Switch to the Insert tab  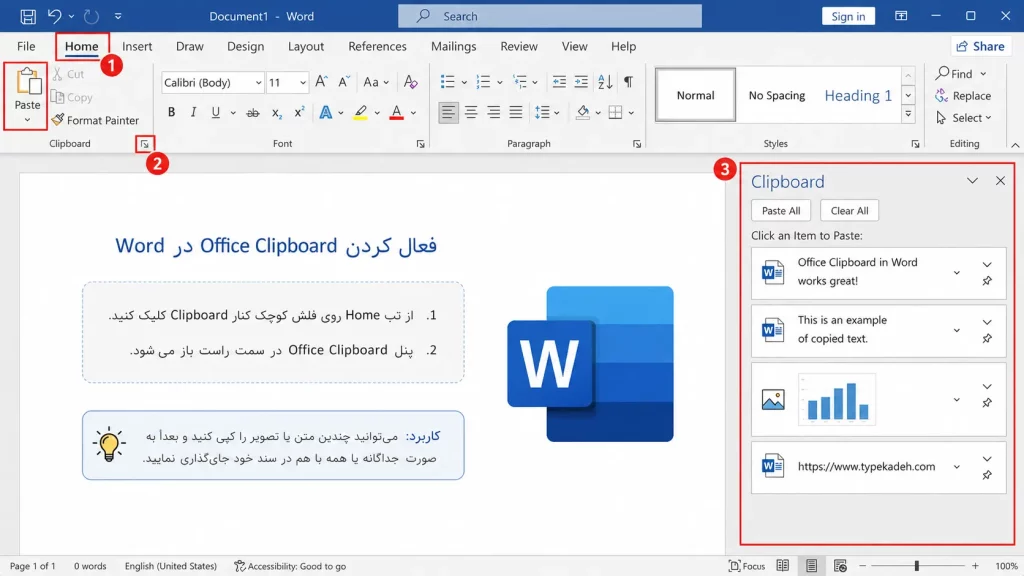tap(137, 46)
